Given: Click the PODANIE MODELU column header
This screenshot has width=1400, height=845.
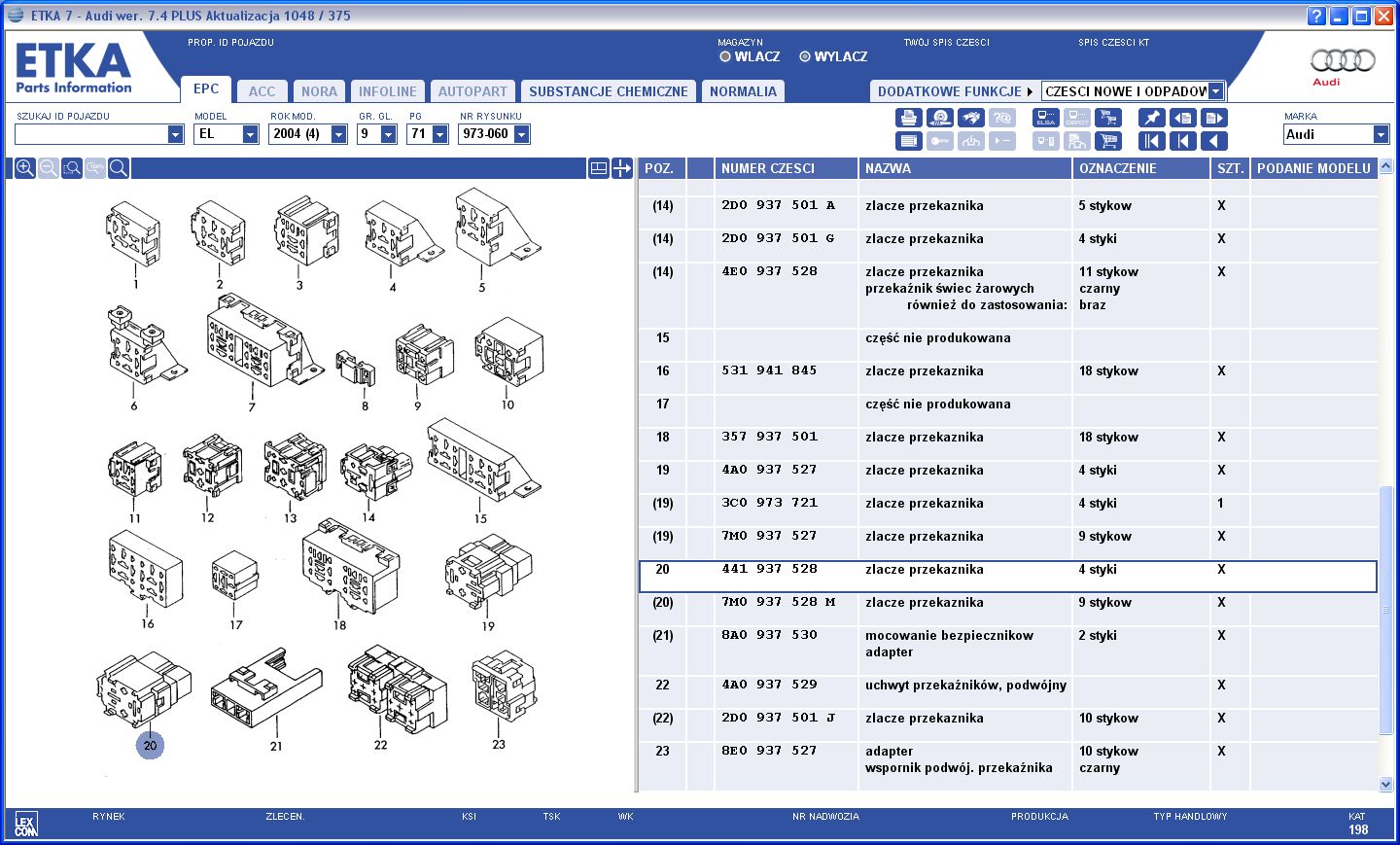Looking at the screenshot, I should [1313, 168].
